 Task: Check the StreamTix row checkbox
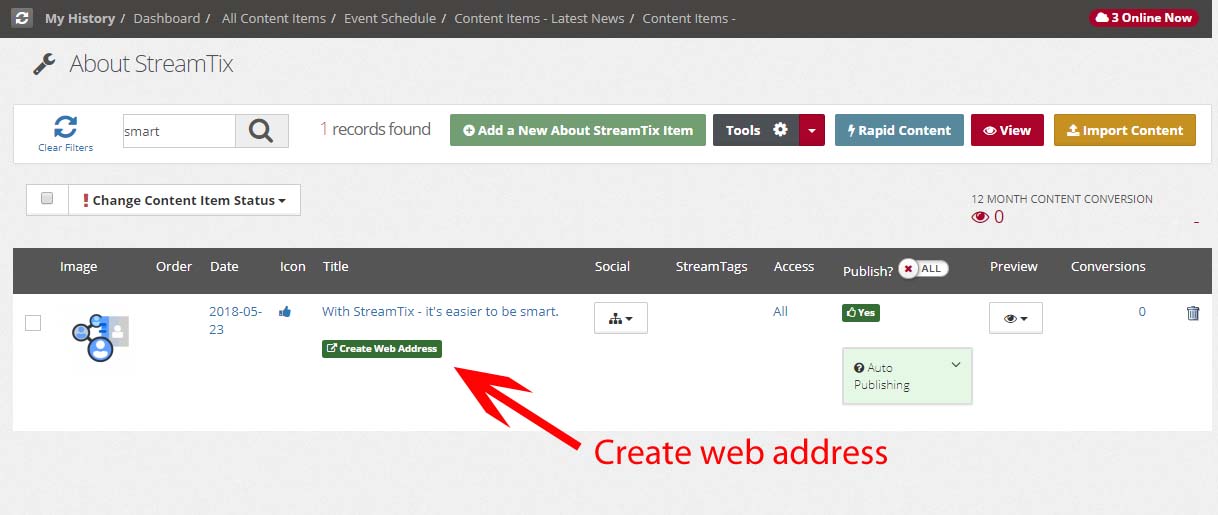pos(33,322)
